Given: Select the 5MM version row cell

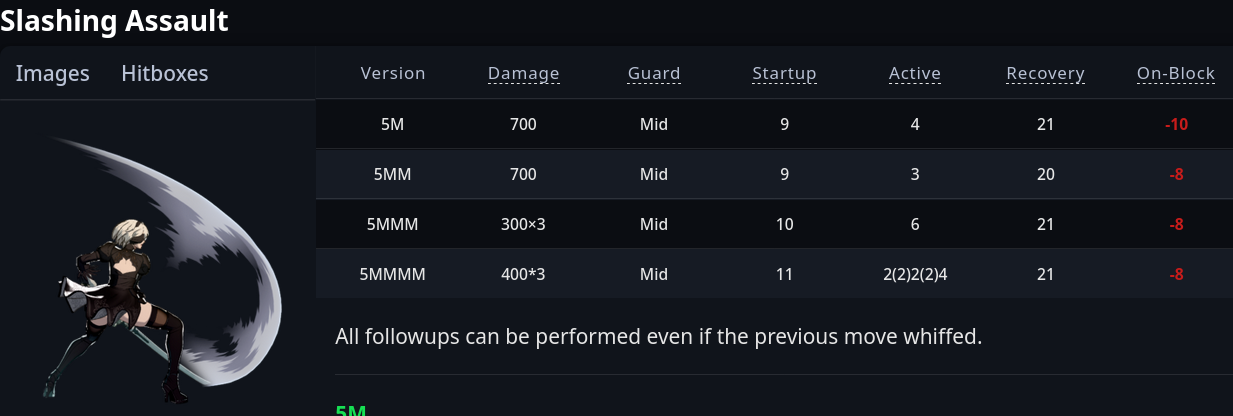Looking at the screenshot, I should point(393,174).
